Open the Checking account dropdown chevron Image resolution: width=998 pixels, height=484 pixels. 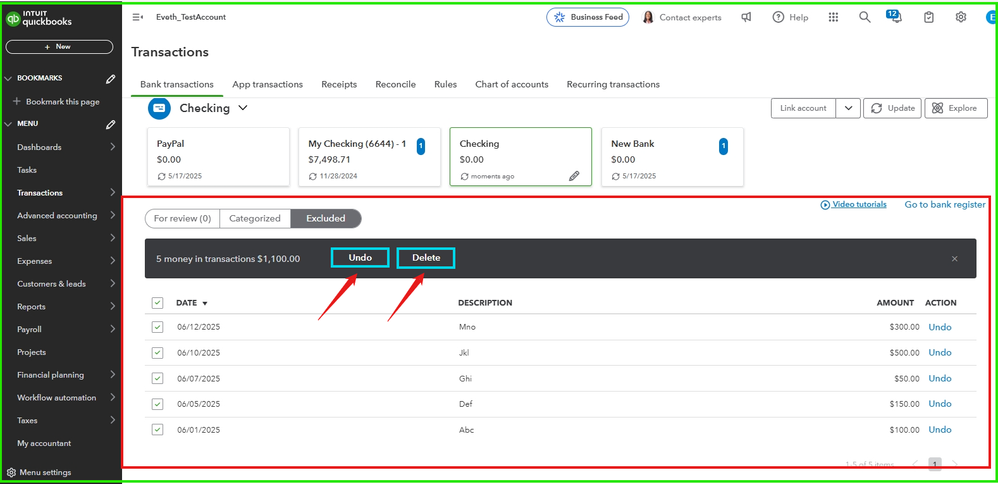point(242,108)
